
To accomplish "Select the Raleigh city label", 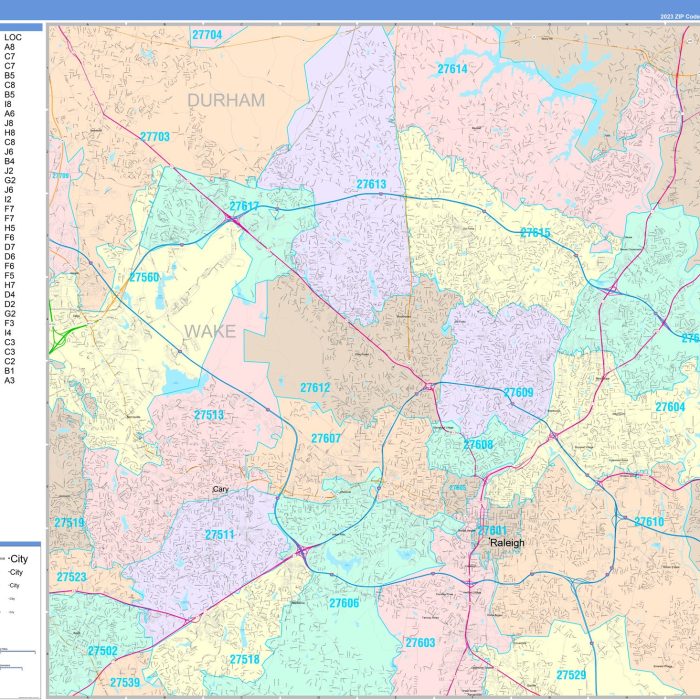I will (507, 543).
